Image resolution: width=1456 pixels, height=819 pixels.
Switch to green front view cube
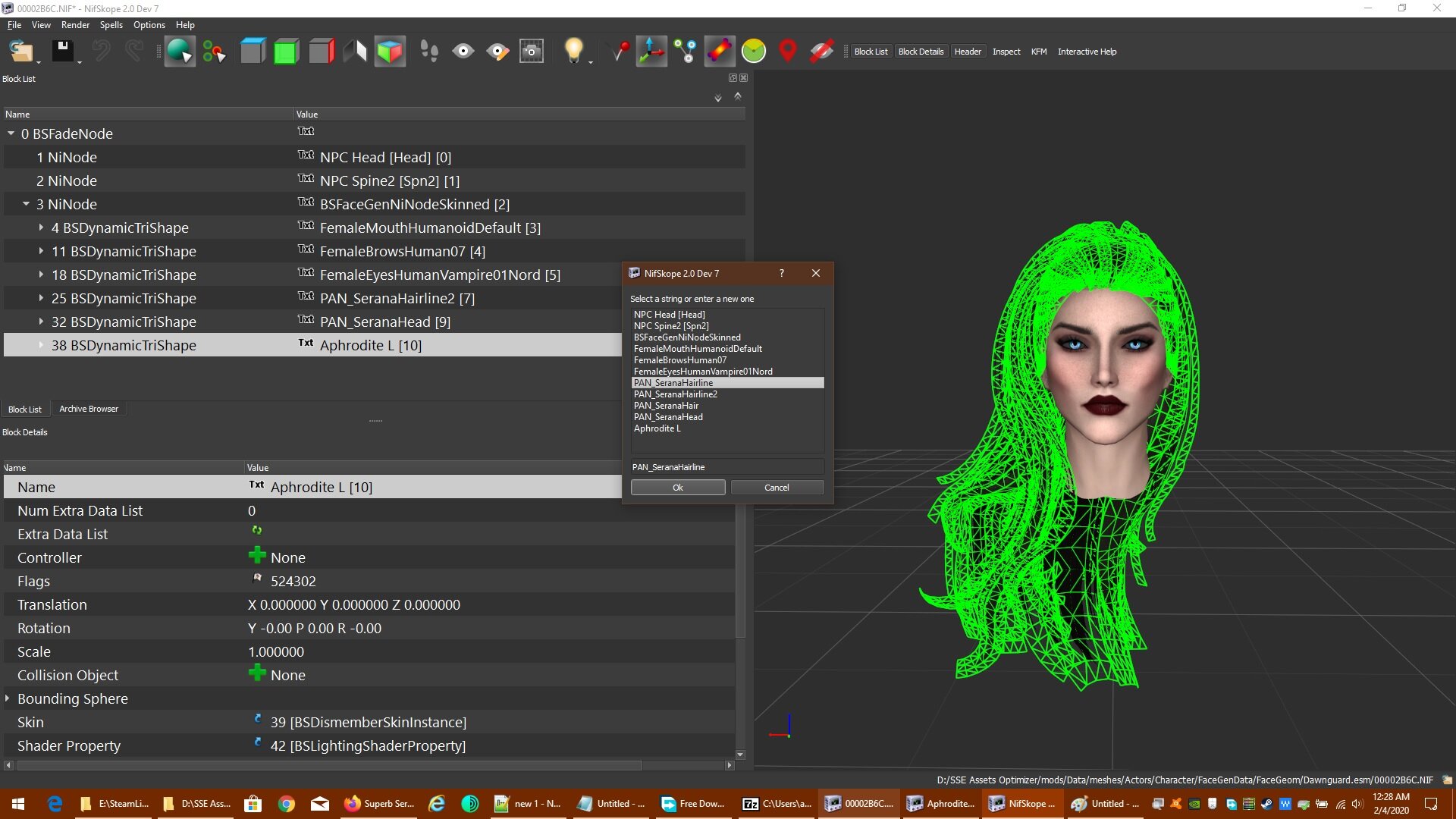tap(286, 52)
